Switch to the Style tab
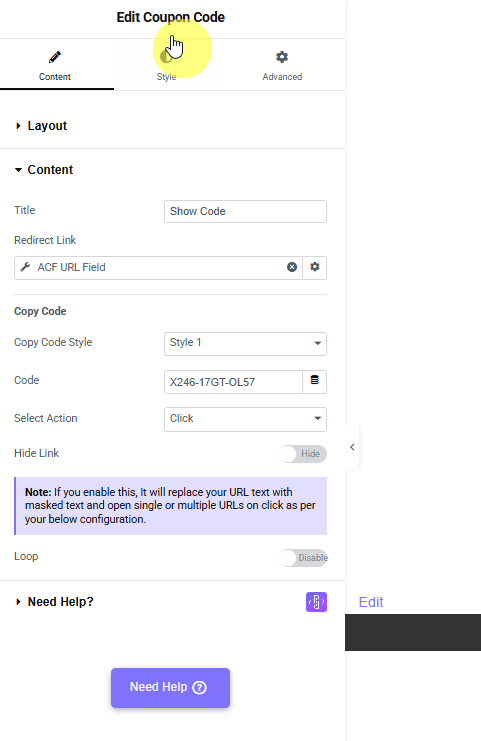Image resolution: width=481 pixels, height=741 pixels. pyautogui.click(x=166, y=65)
